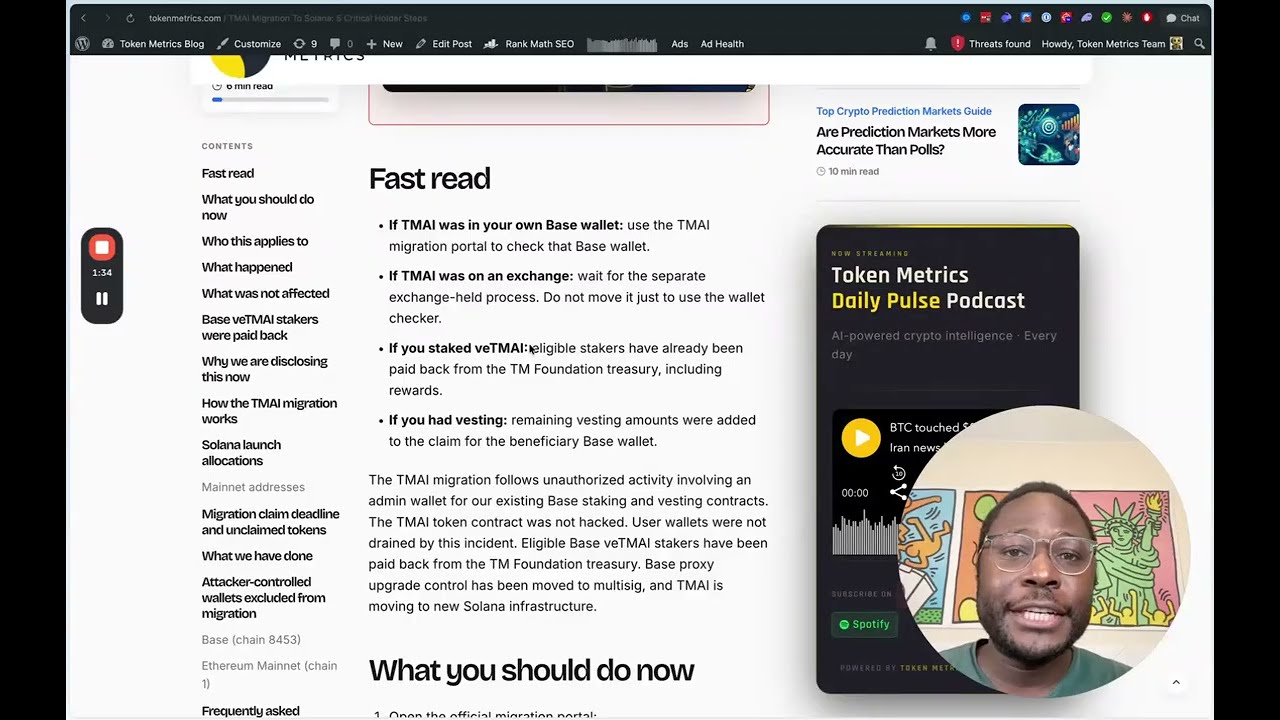1280x720 pixels.
Task: Click the podcast audio waveform
Action: [x=866, y=533]
